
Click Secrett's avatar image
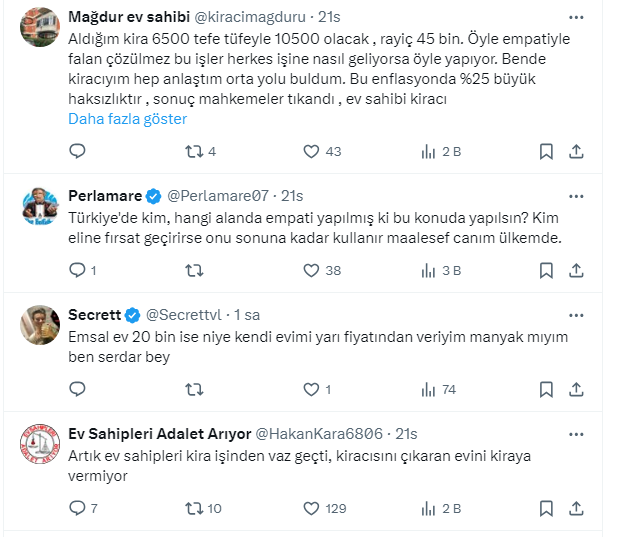pos(39,325)
